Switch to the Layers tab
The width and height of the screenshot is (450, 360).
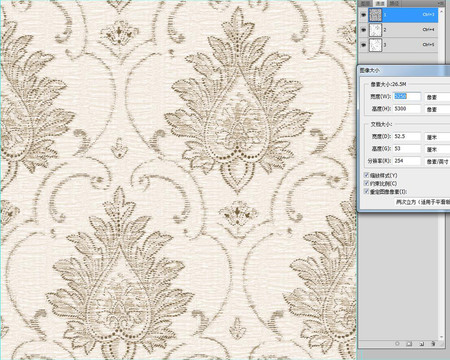click(366, 3)
